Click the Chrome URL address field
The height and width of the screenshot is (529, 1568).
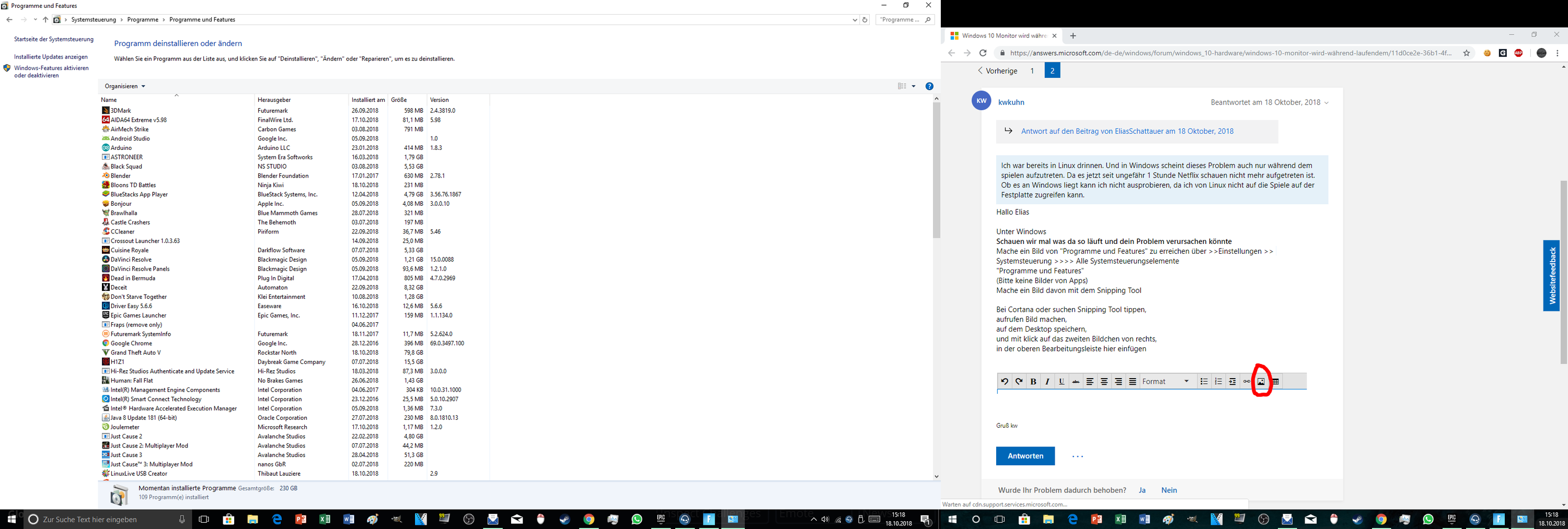click(x=1230, y=53)
